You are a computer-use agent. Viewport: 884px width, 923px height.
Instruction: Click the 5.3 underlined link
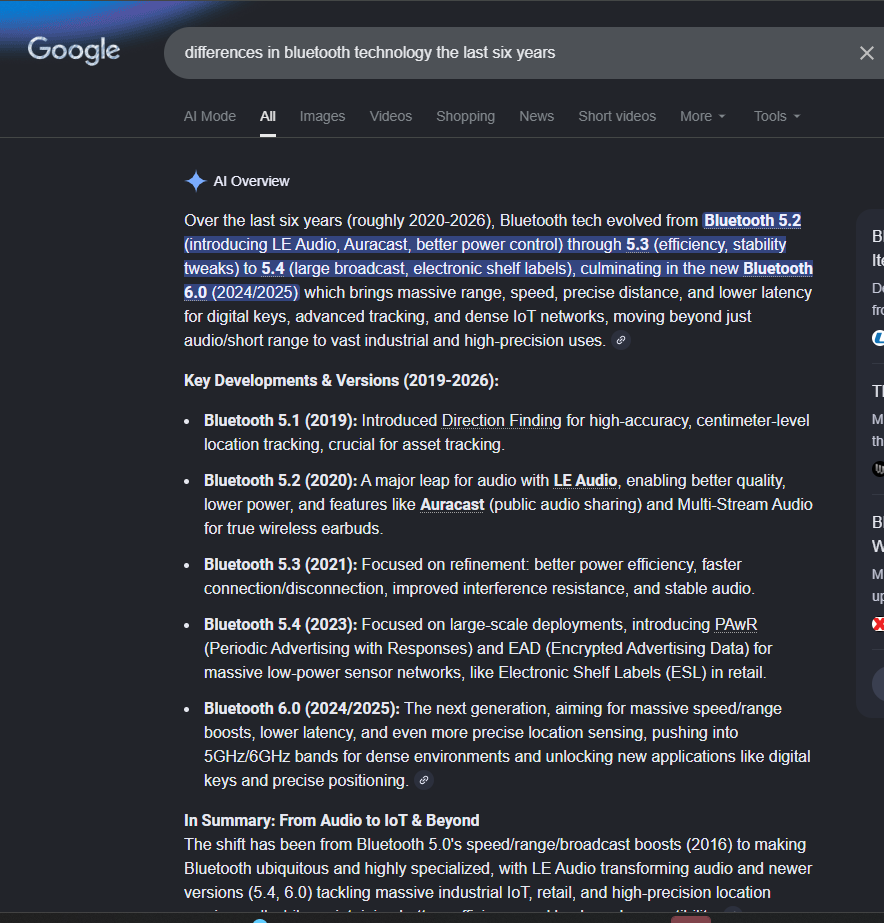[x=637, y=244]
